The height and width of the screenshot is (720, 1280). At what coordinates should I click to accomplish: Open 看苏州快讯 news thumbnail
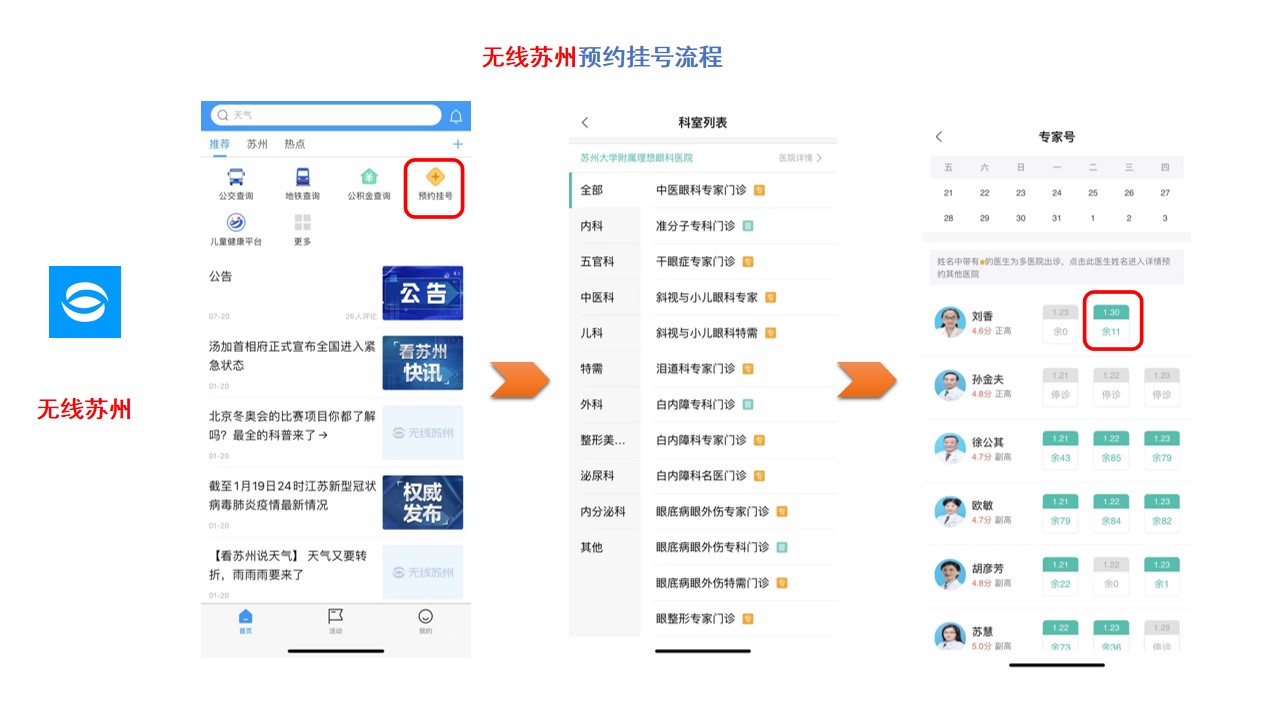[423, 363]
